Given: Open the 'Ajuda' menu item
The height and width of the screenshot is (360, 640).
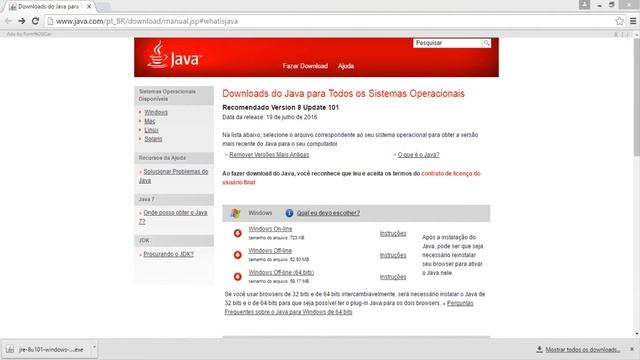Looking at the screenshot, I should click(x=346, y=66).
